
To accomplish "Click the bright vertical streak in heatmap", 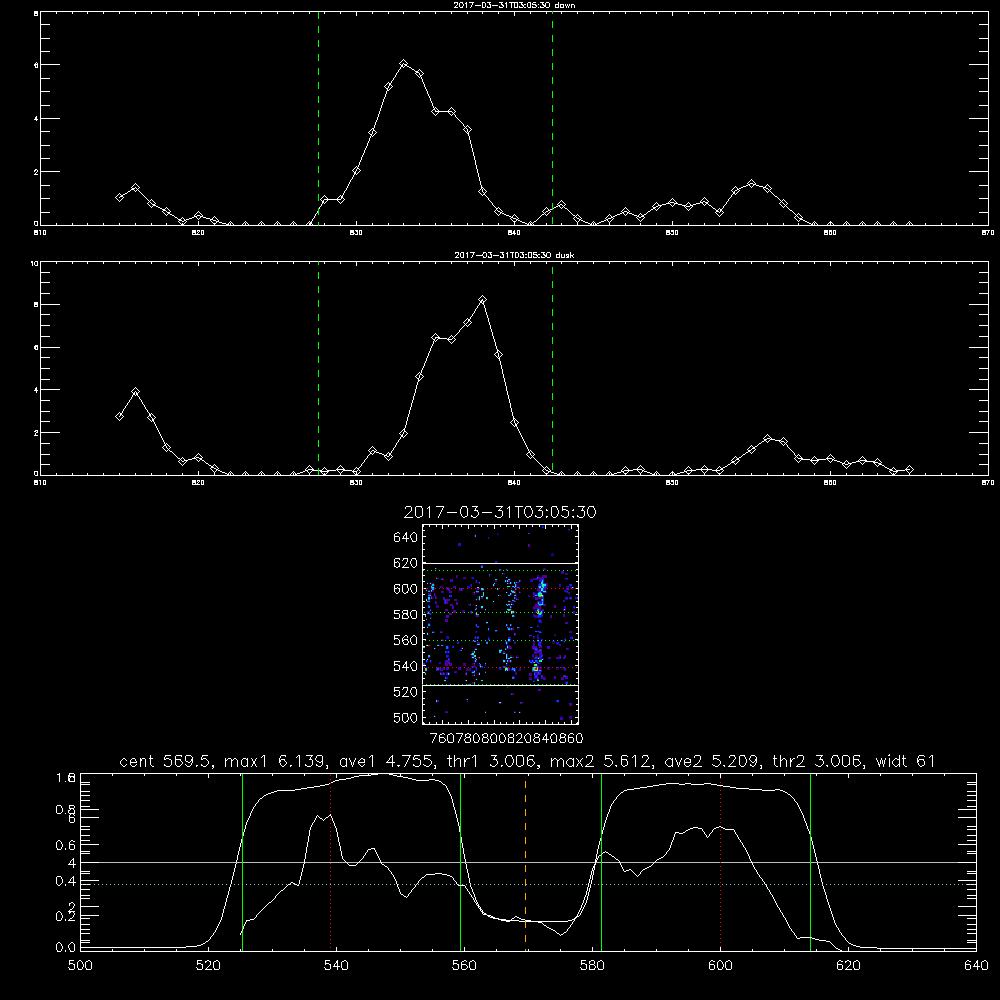I will 540,628.
